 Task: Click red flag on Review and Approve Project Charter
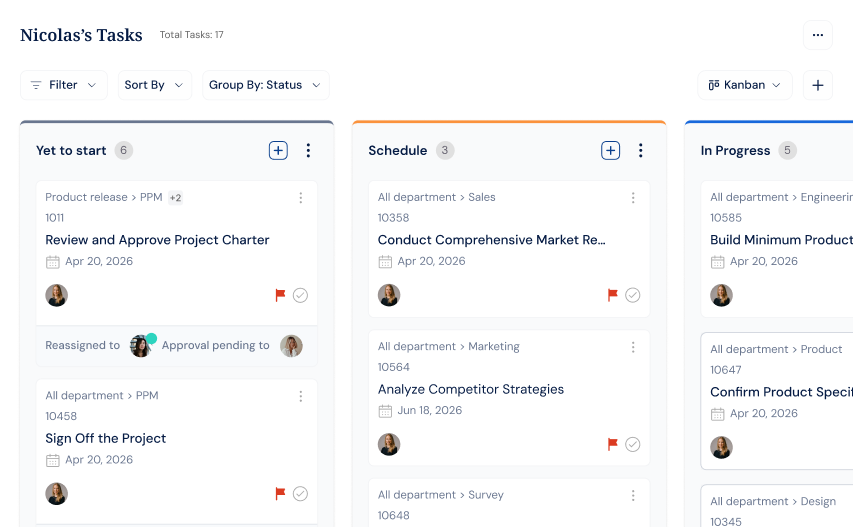point(280,295)
